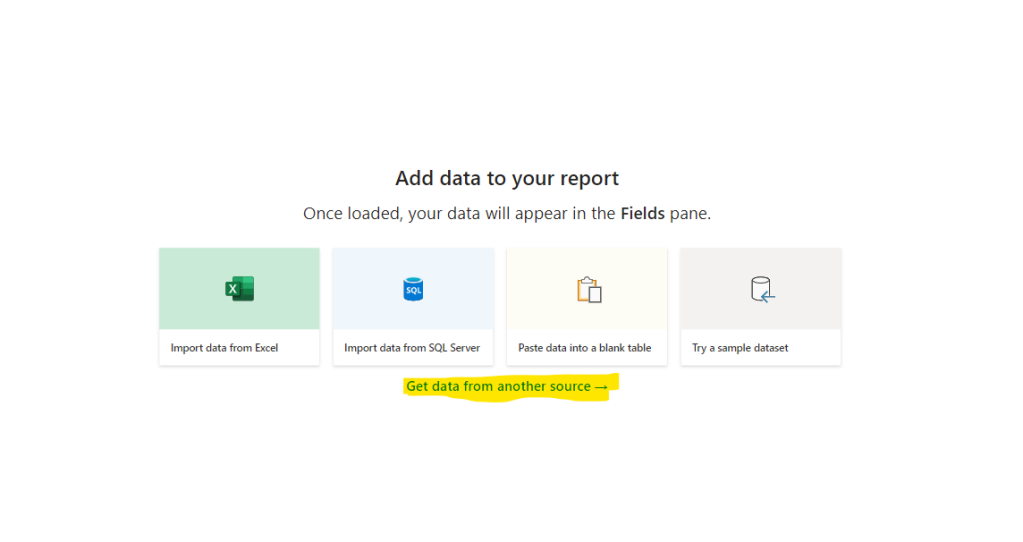Select the blue SQL database icon
The width and height of the screenshot is (1023, 542).
[413, 289]
